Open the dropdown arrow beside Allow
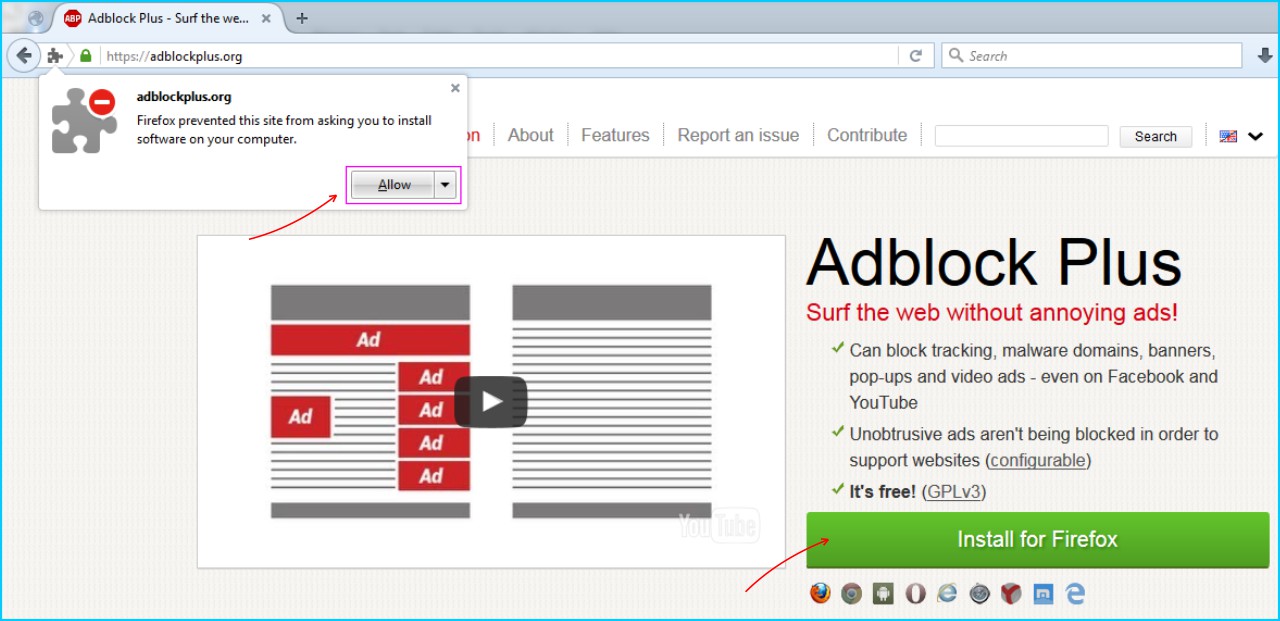1280x621 pixels. click(x=446, y=185)
